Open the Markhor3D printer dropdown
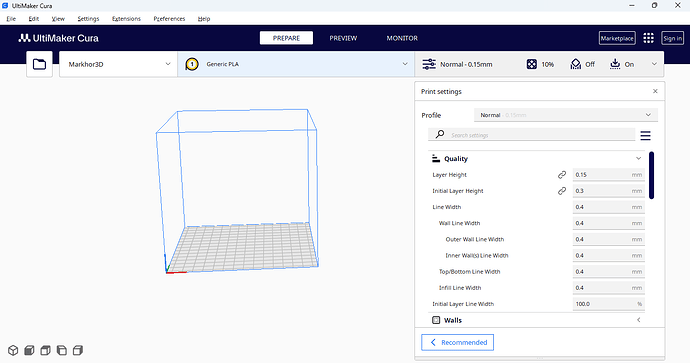Image resolution: width=690 pixels, height=363 pixels. click(118, 64)
